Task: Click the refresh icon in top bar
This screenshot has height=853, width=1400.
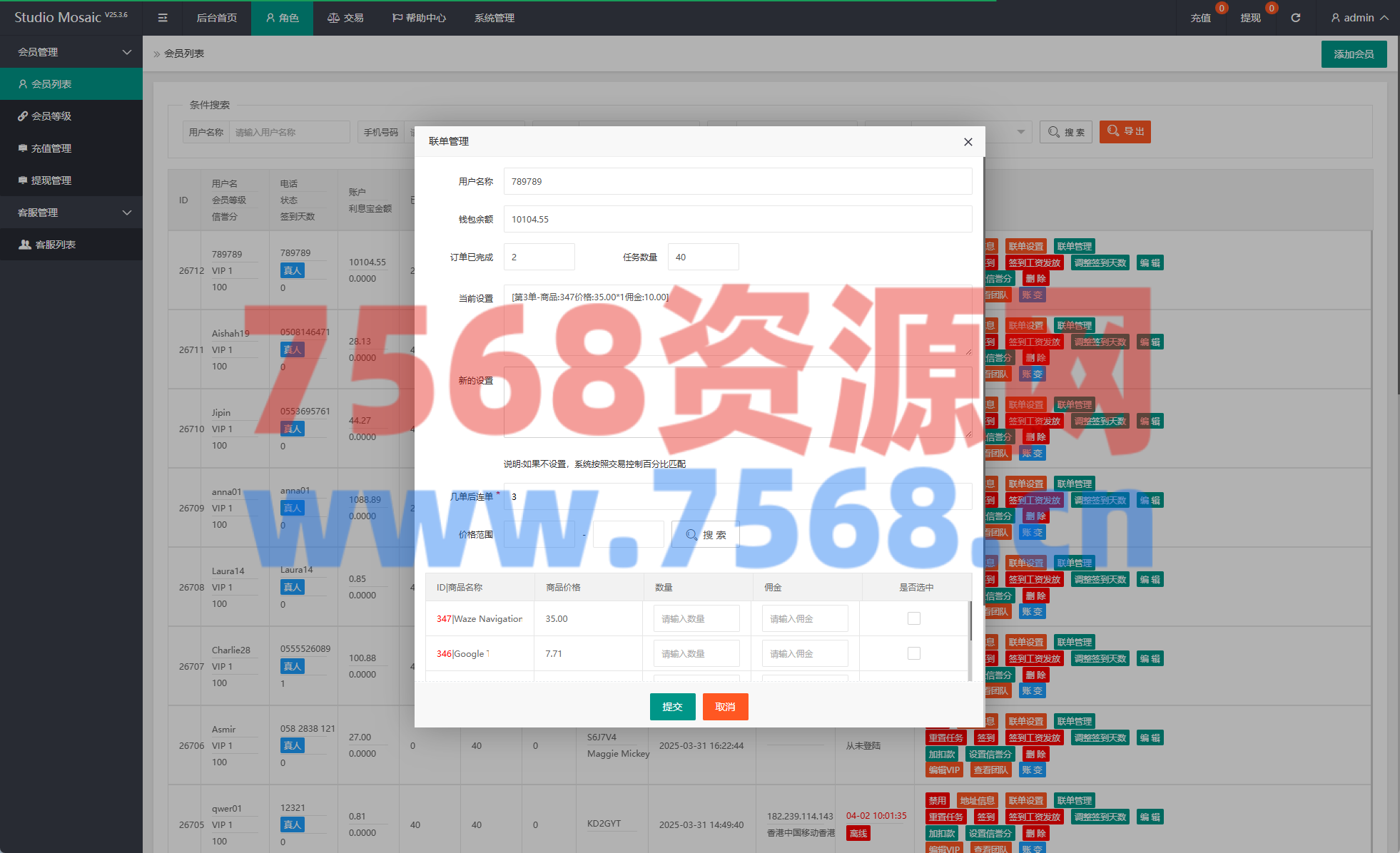Action: coord(1295,18)
